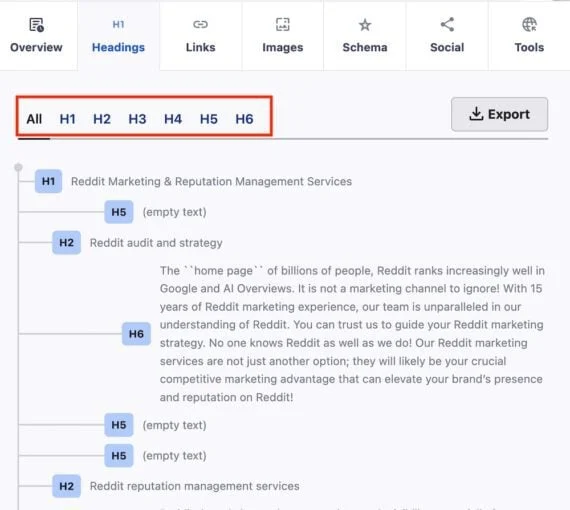Screen dimensions: 570x510
Task: Filter headings by H2
Action: [102, 119]
